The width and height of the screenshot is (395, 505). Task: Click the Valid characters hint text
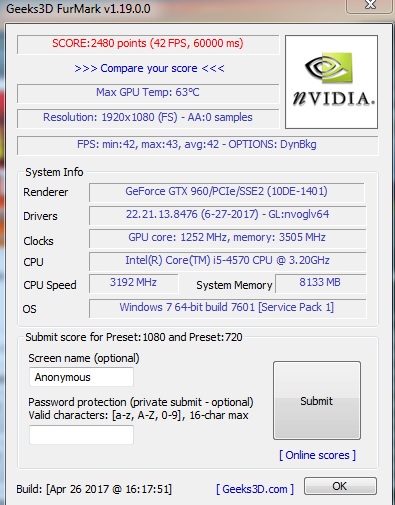[138, 415]
